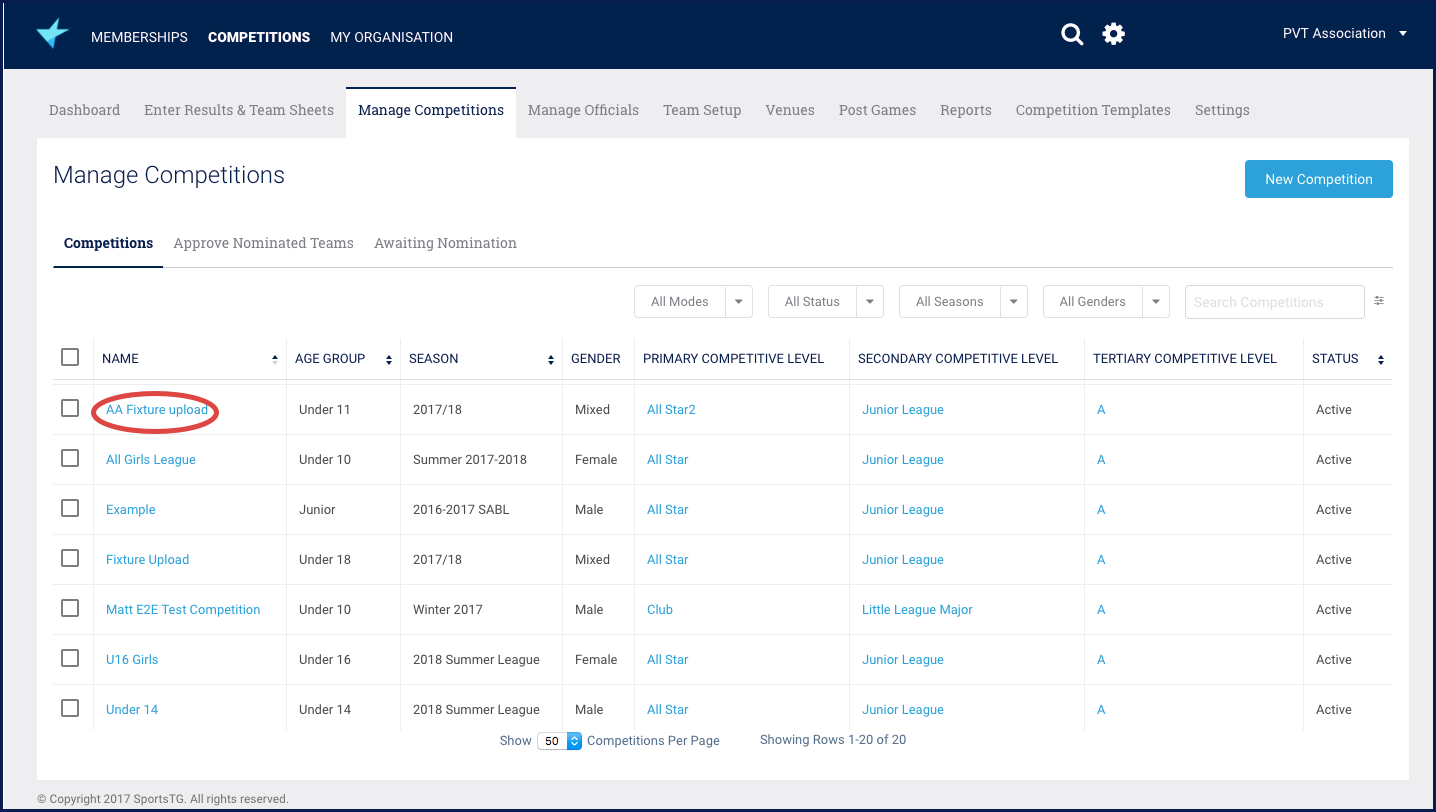Open the Example competition link
The image size is (1436, 812).
(131, 509)
